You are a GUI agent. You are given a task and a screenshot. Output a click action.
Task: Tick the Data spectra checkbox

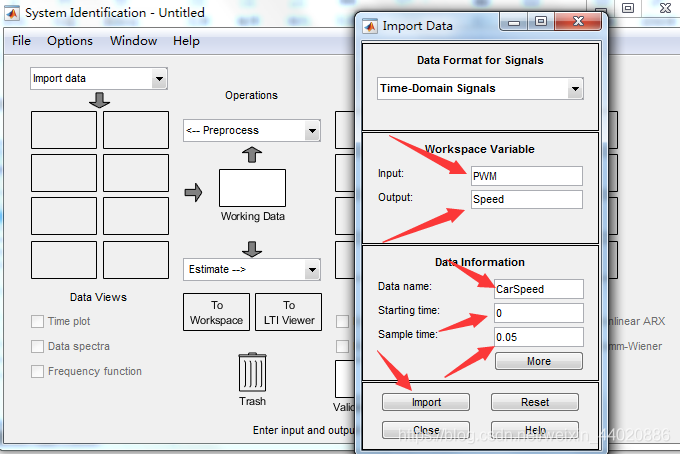37,346
